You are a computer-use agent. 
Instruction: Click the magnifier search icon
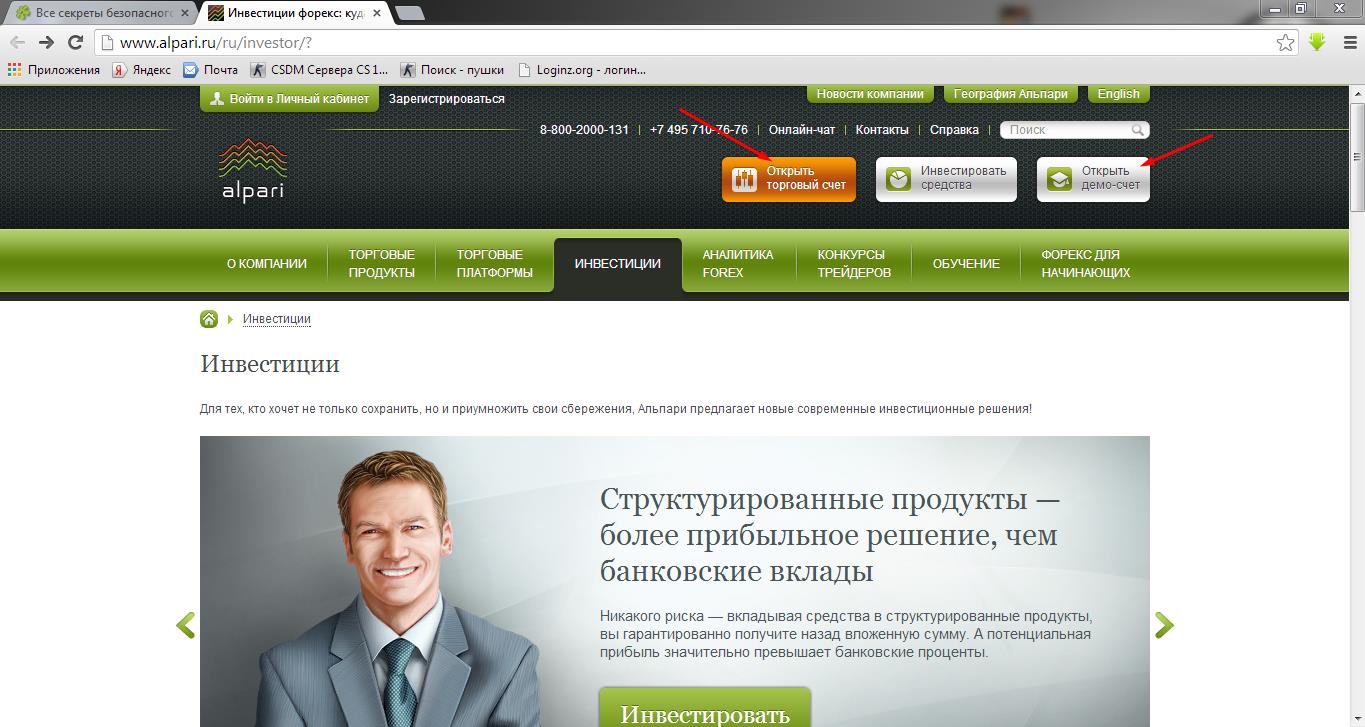pyautogui.click(x=1138, y=130)
